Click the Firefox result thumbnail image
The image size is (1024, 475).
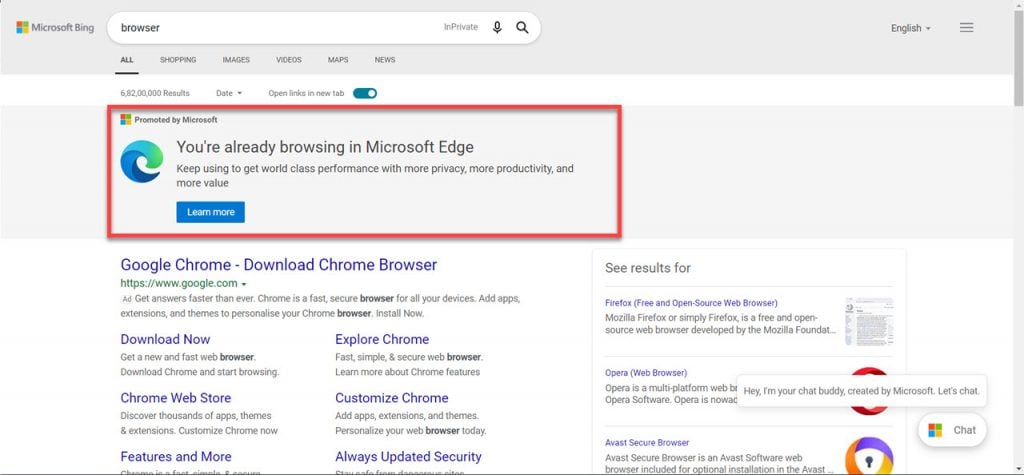tap(869, 321)
